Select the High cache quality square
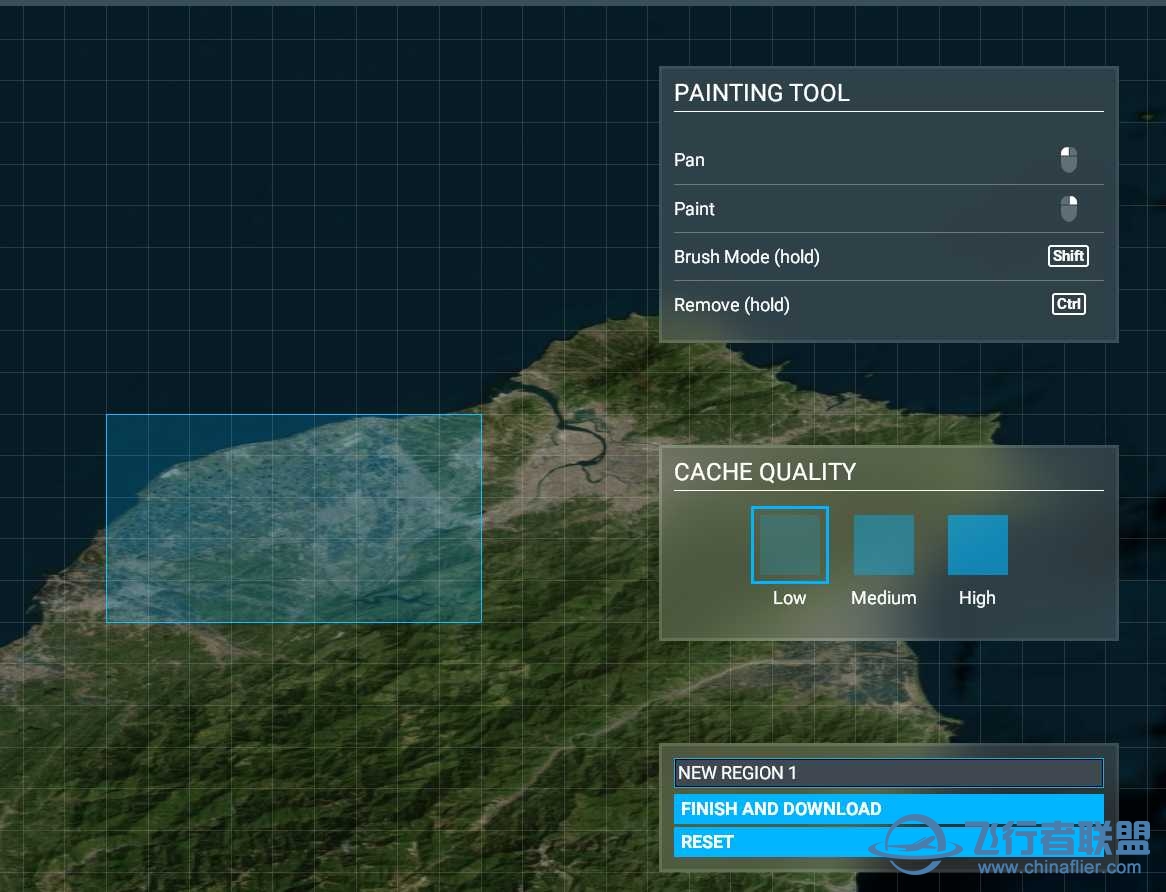The height and width of the screenshot is (892, 1166). pos(977,545)
